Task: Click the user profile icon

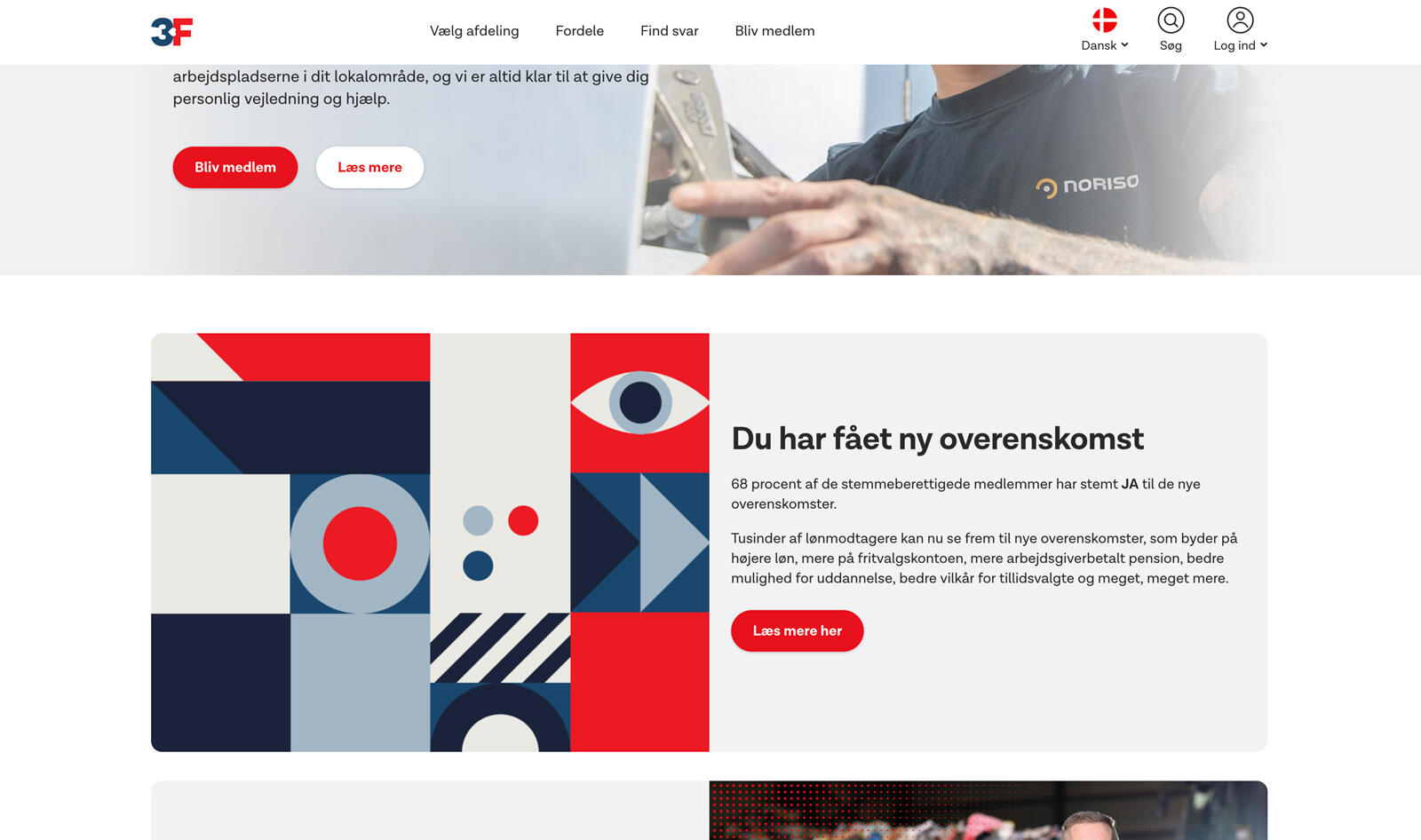Action: (1240, 20)
